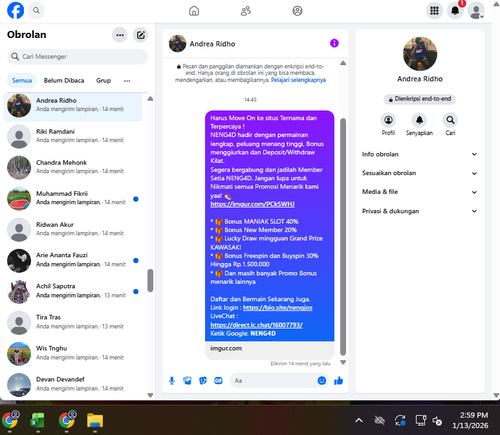The image size is (500, 435).
Task: Open the Tira Tras conversation
Action: [73, 322]
